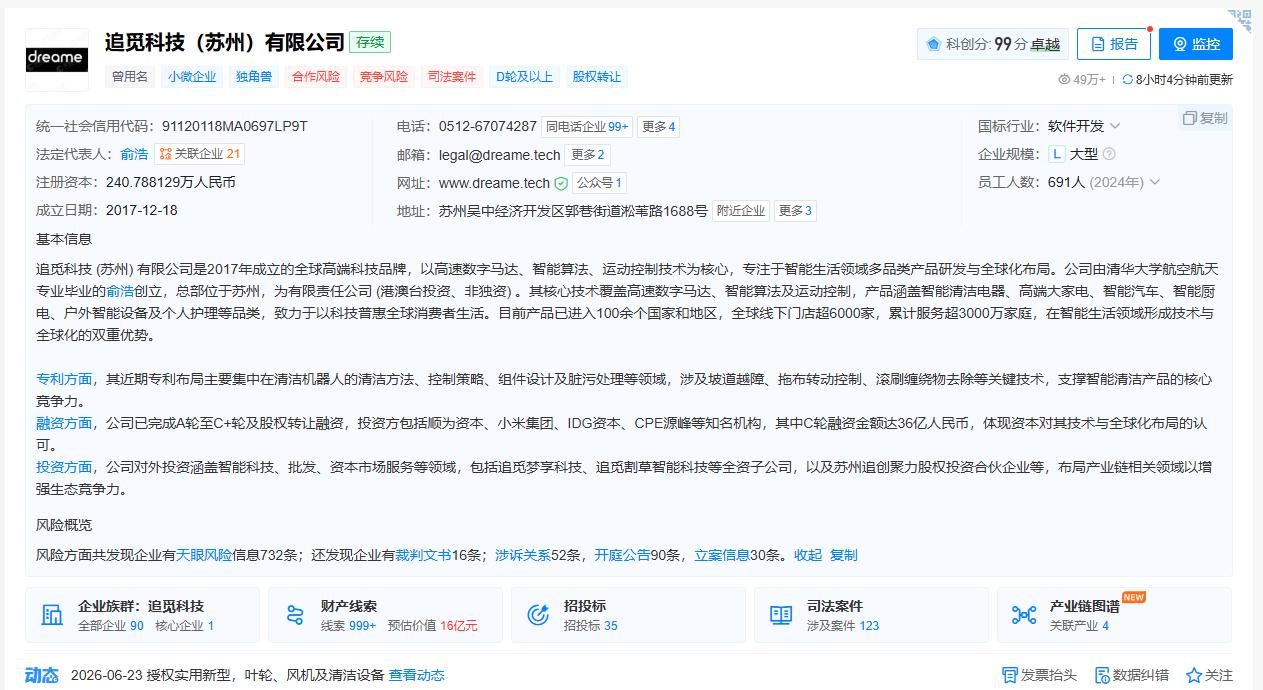The image size is (1263, 690).
Task: Click the 俞浩 link in company description
Action: coord(120,291)
